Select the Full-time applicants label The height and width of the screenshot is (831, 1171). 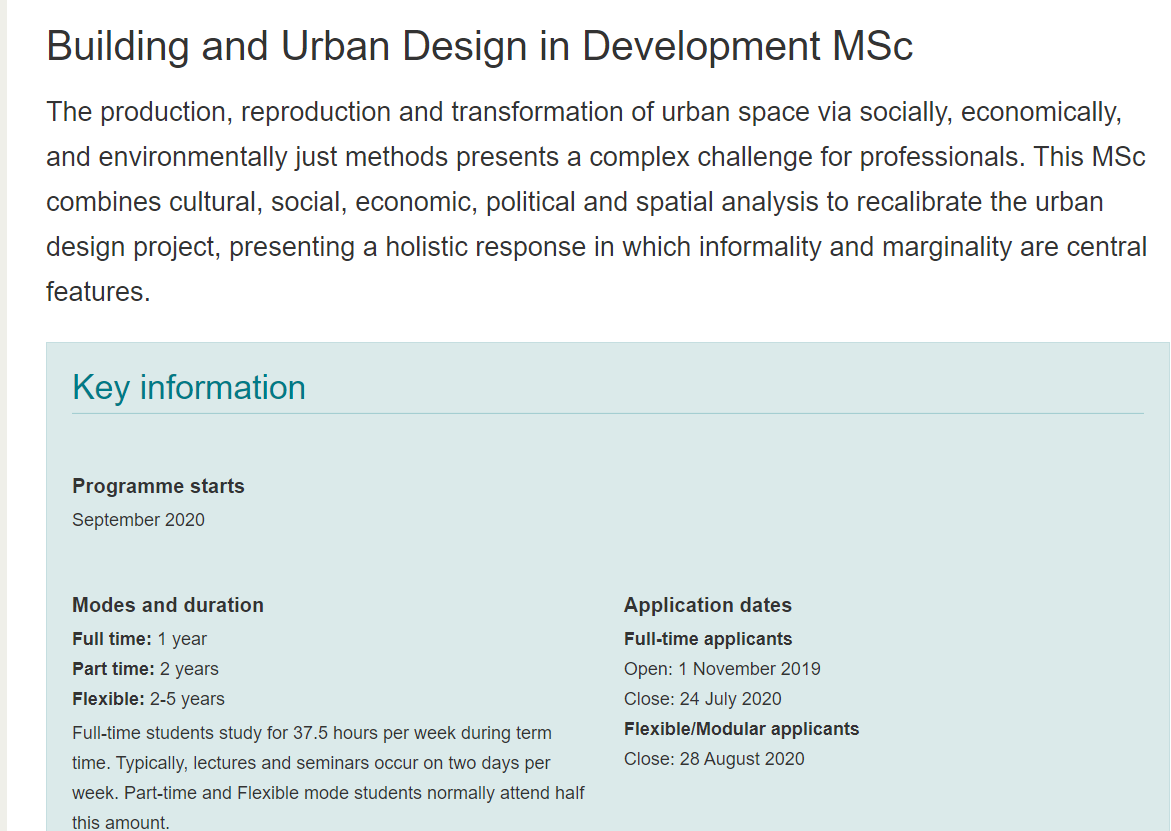tap(707, 639)
